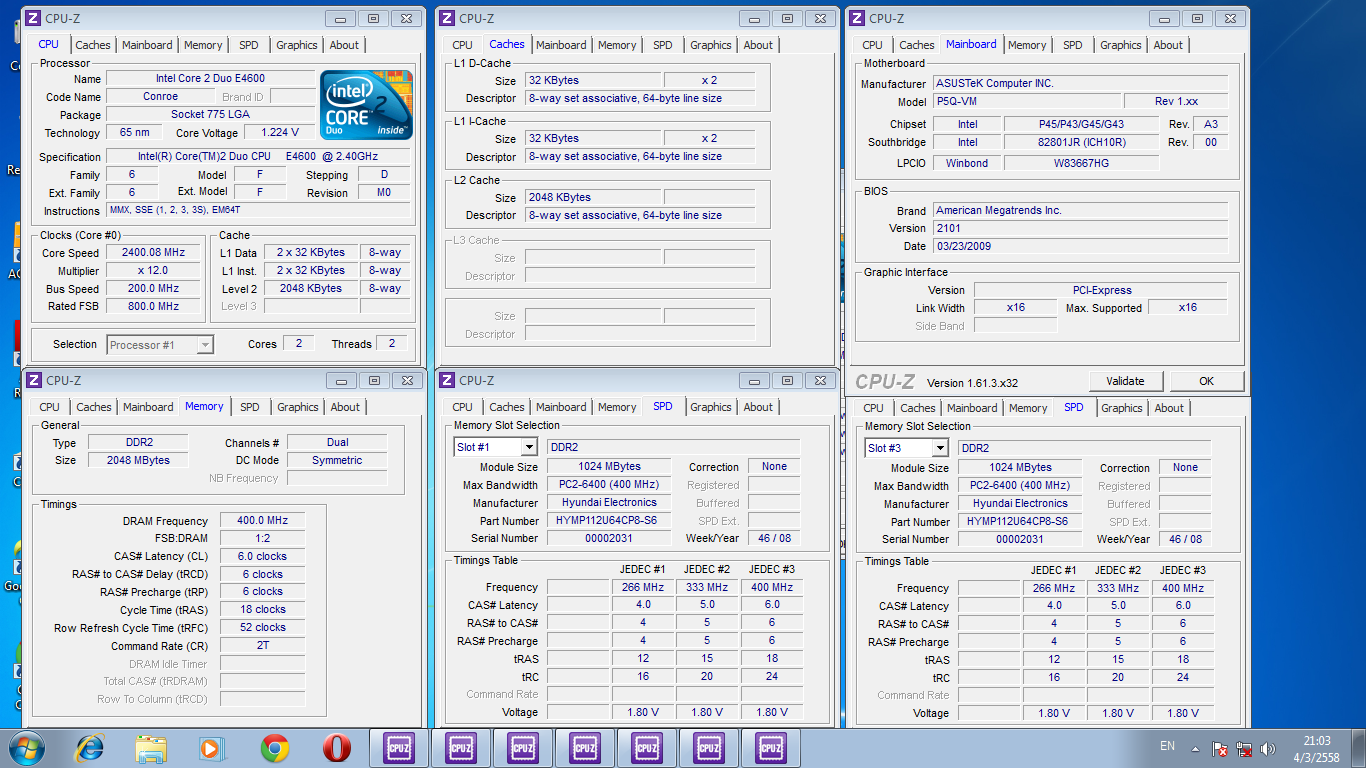Open Action Center flag in system tray
Image resolution: width=1366 pixels, height=768 pixels.
tap(1220, 748)
